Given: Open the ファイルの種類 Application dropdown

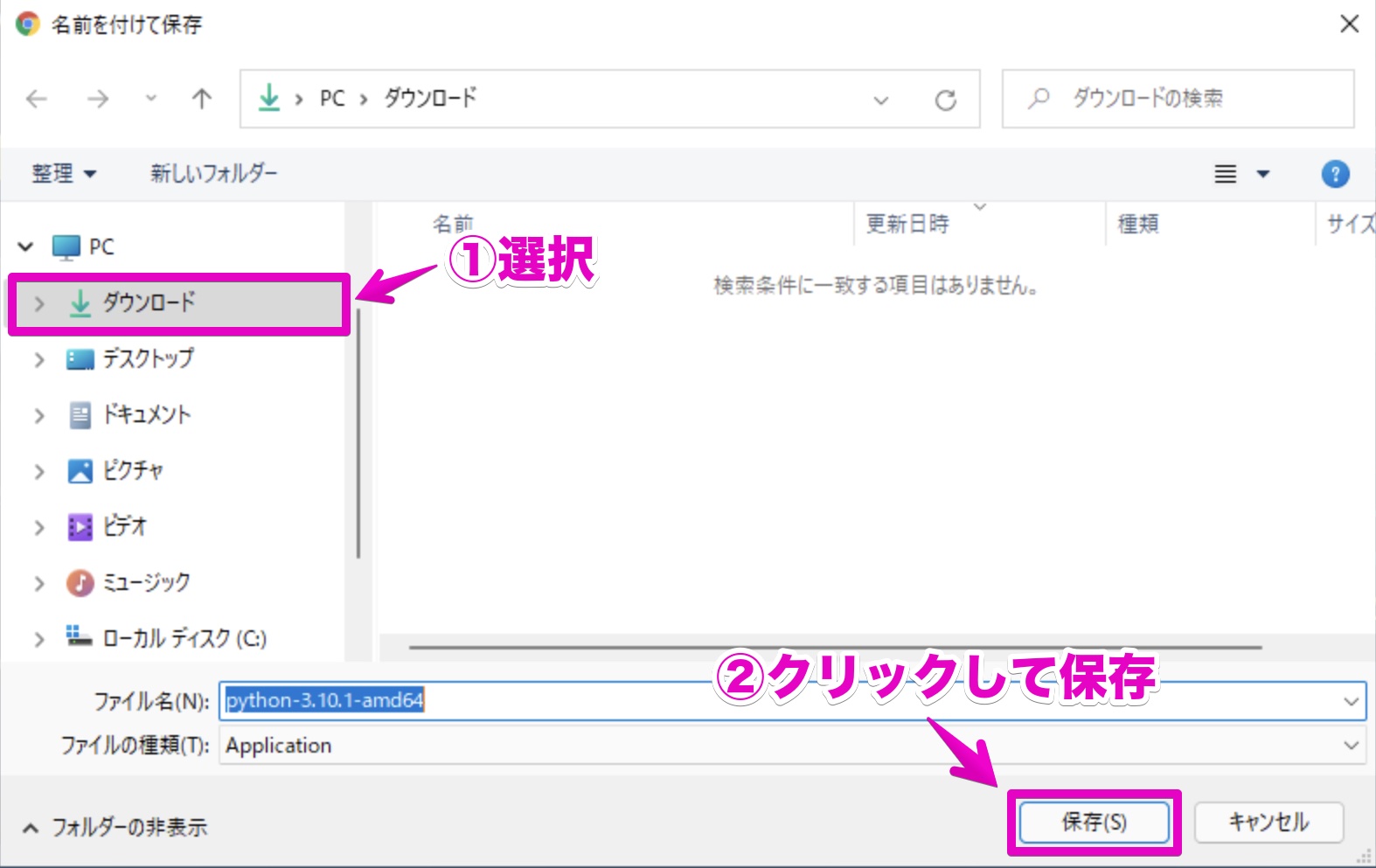Looking at the screenshot, I should click(x=792, y=746).
